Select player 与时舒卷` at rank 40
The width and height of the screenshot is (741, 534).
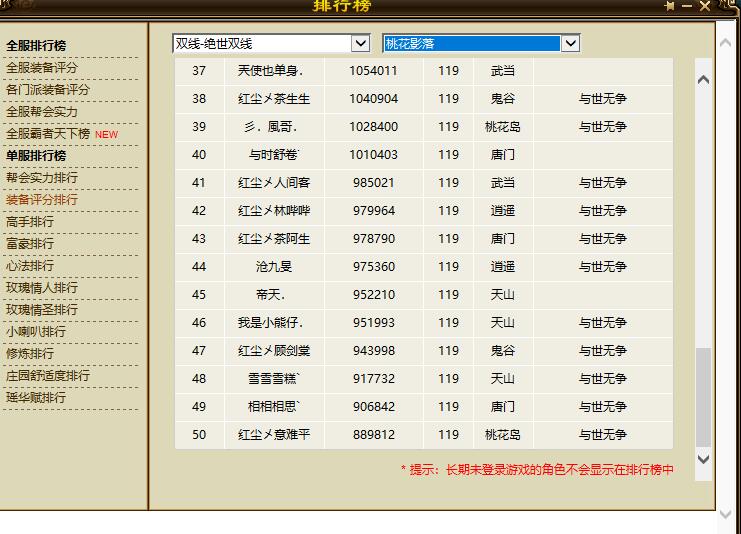[274, 155]
